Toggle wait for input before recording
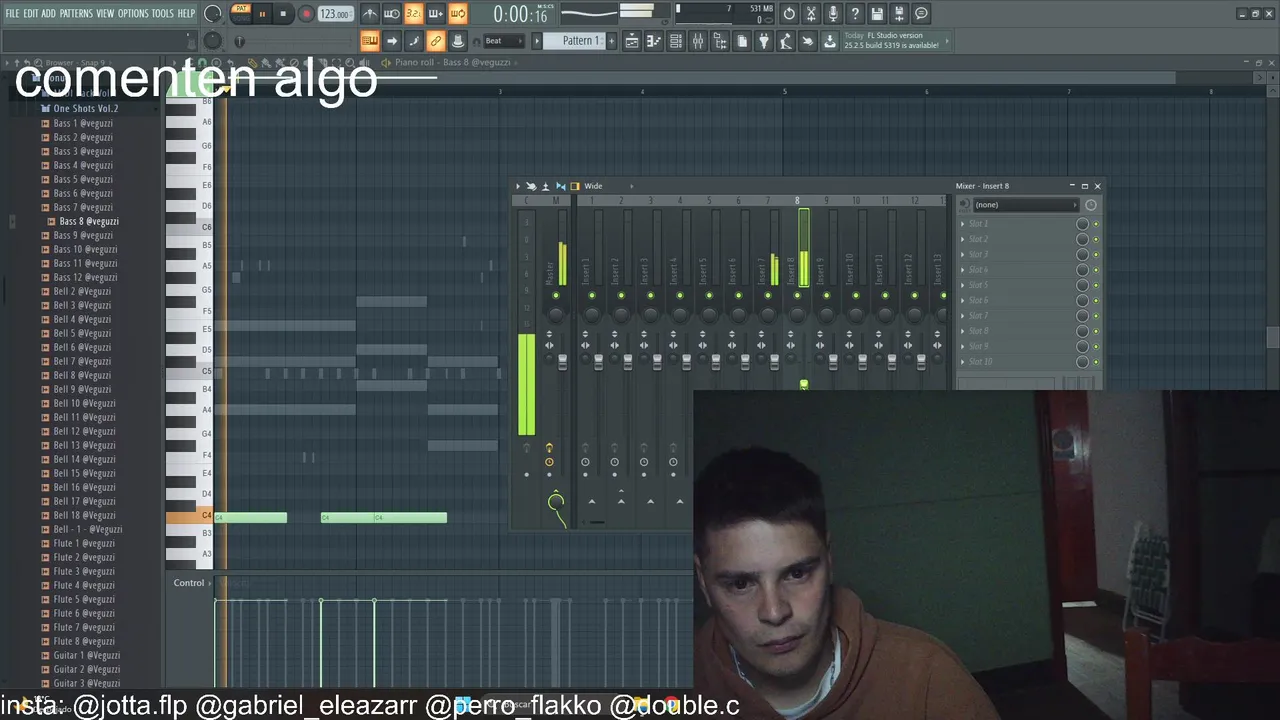 tap(392, 14)
